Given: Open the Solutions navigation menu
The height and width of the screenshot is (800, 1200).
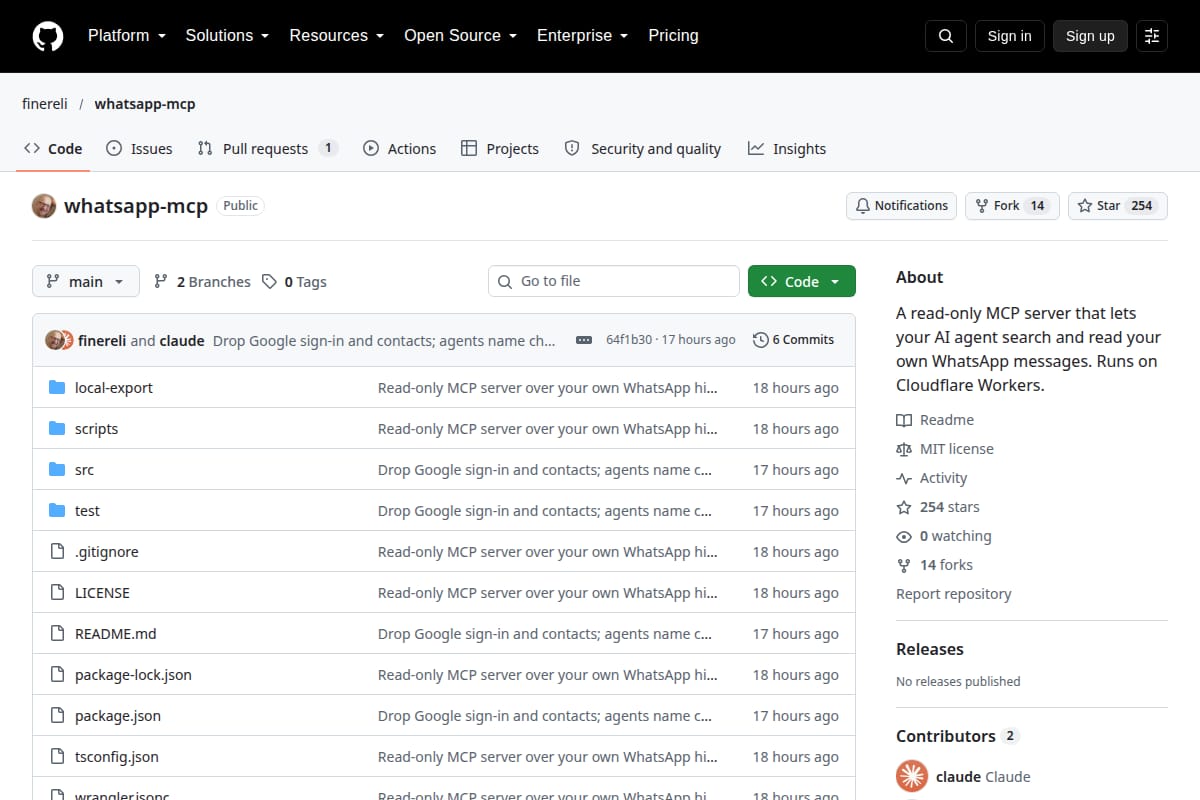Looking at the screenshot, I should pos(227,36).
